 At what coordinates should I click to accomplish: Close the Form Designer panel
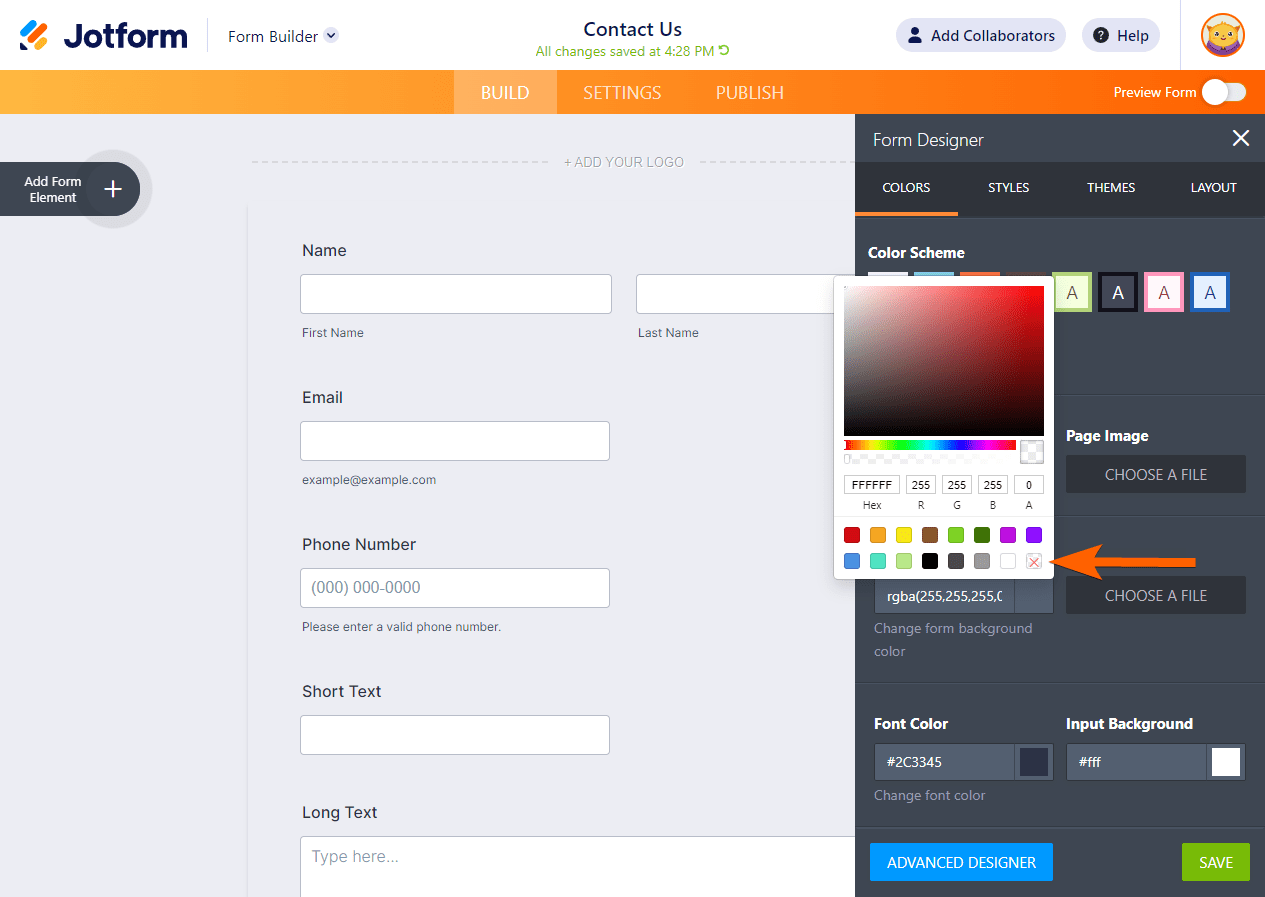coord(1241,139)
